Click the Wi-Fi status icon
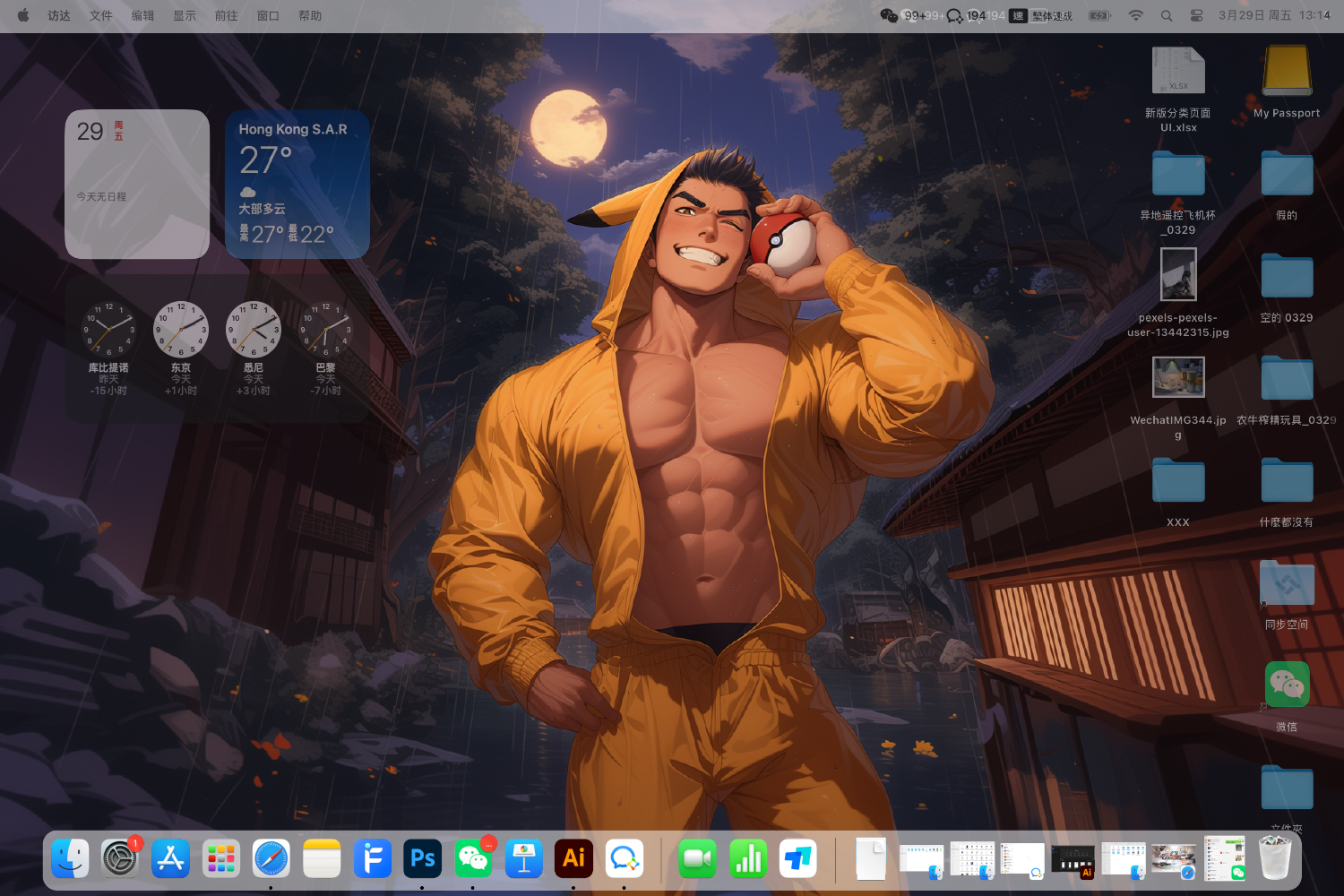The height and width of the screenshot is (896, 1344). (x=1135, y=16)
